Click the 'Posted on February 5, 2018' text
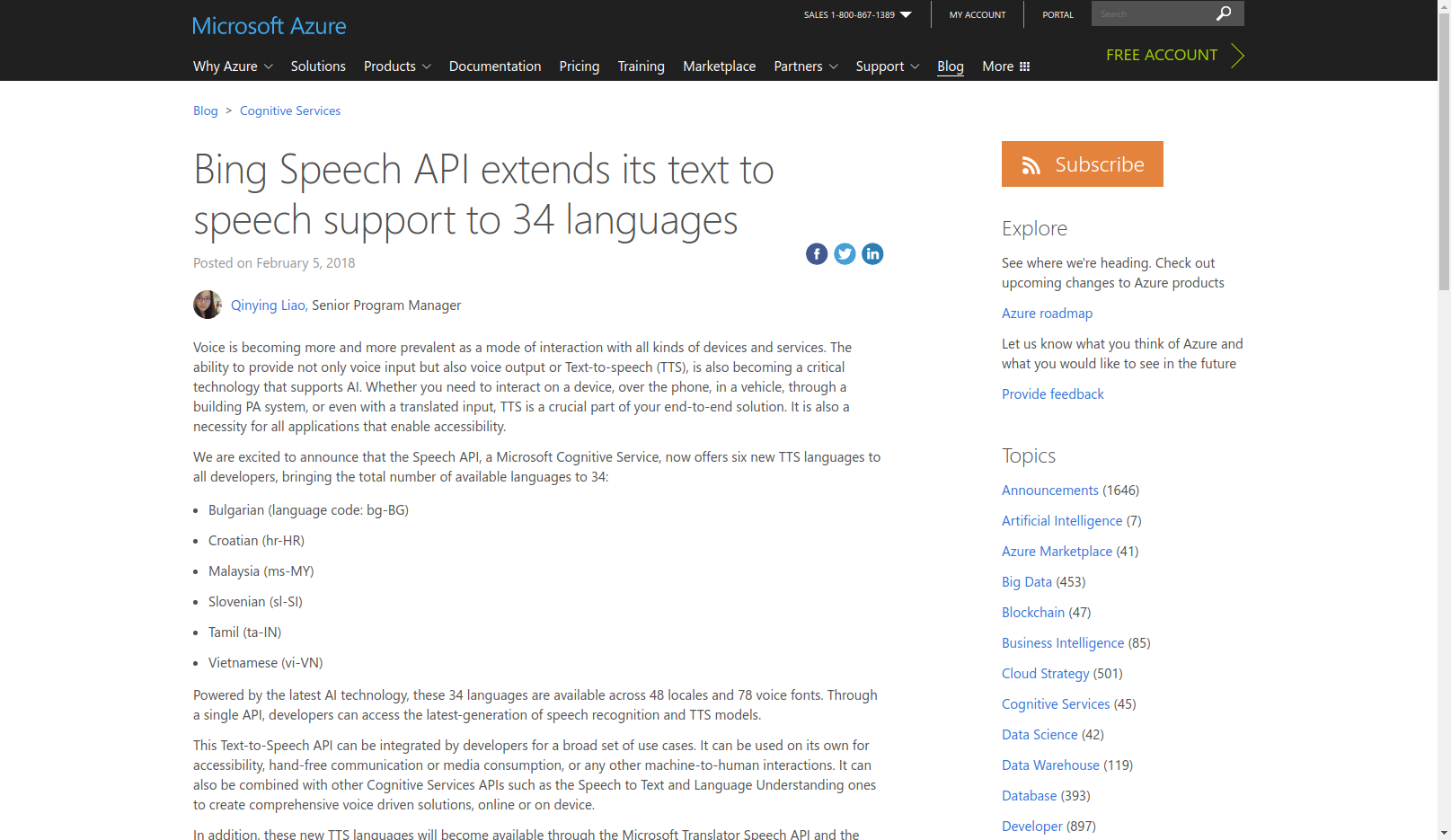1451x840 pixels. [274, 263]
